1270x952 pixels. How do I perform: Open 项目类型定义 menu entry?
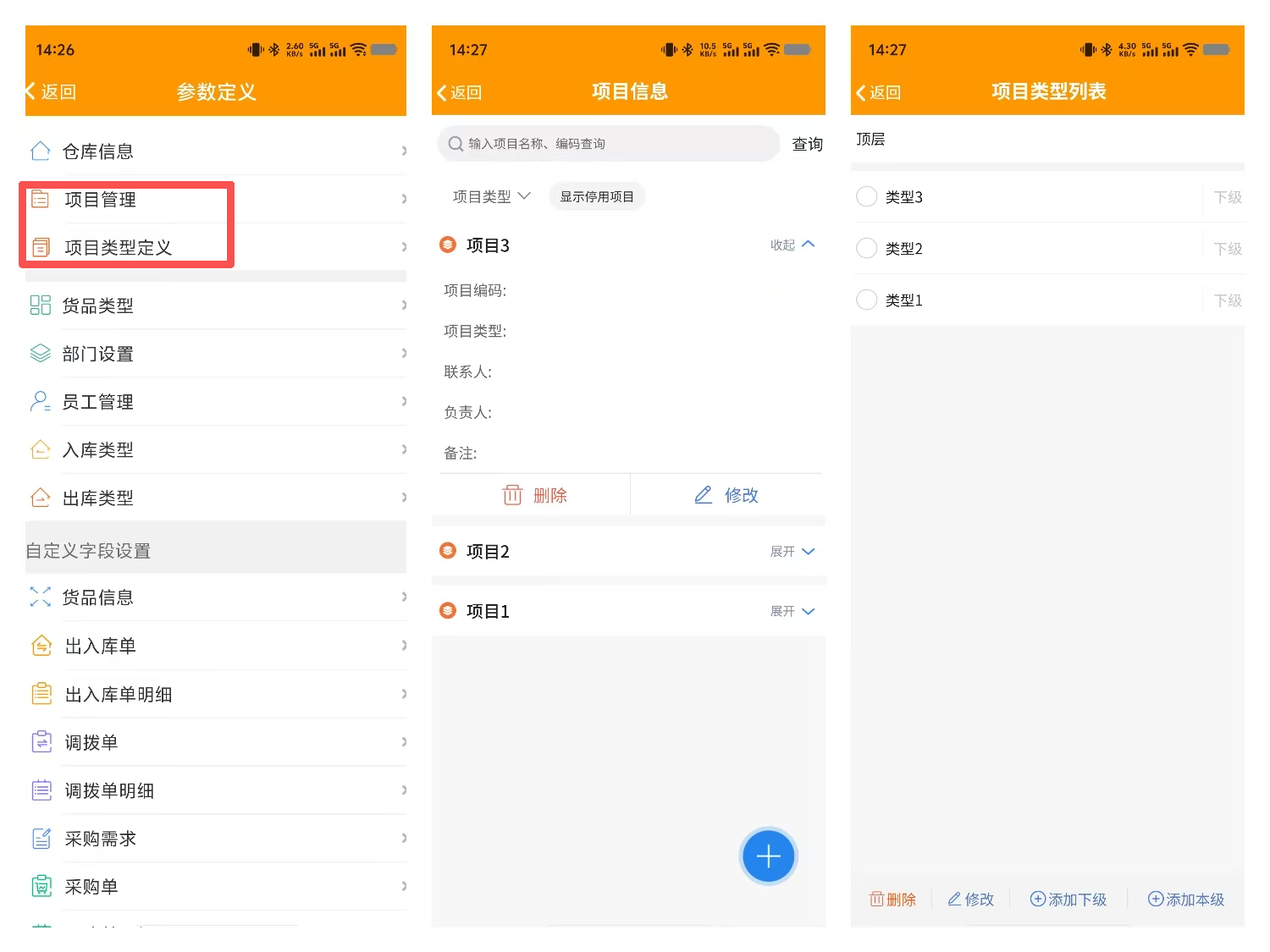[216, 247]
